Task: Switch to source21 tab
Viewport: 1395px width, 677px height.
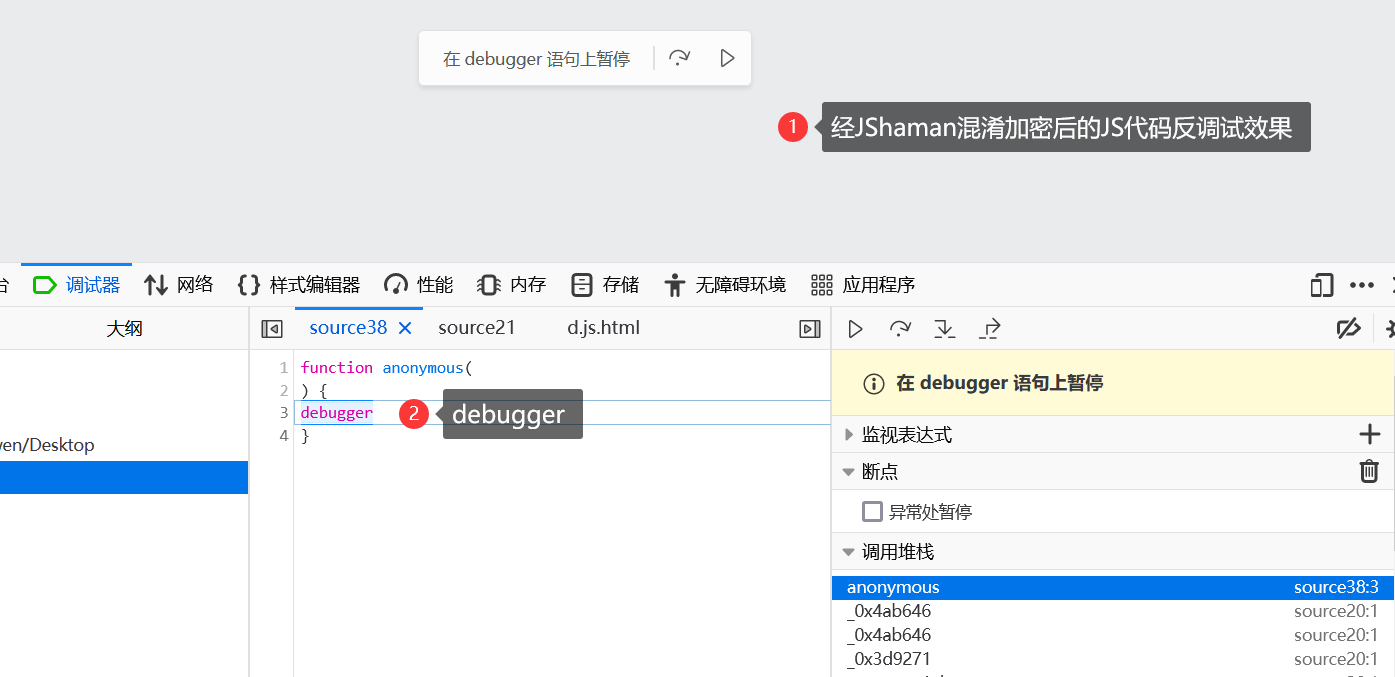Action: click(x=476, y=328)
